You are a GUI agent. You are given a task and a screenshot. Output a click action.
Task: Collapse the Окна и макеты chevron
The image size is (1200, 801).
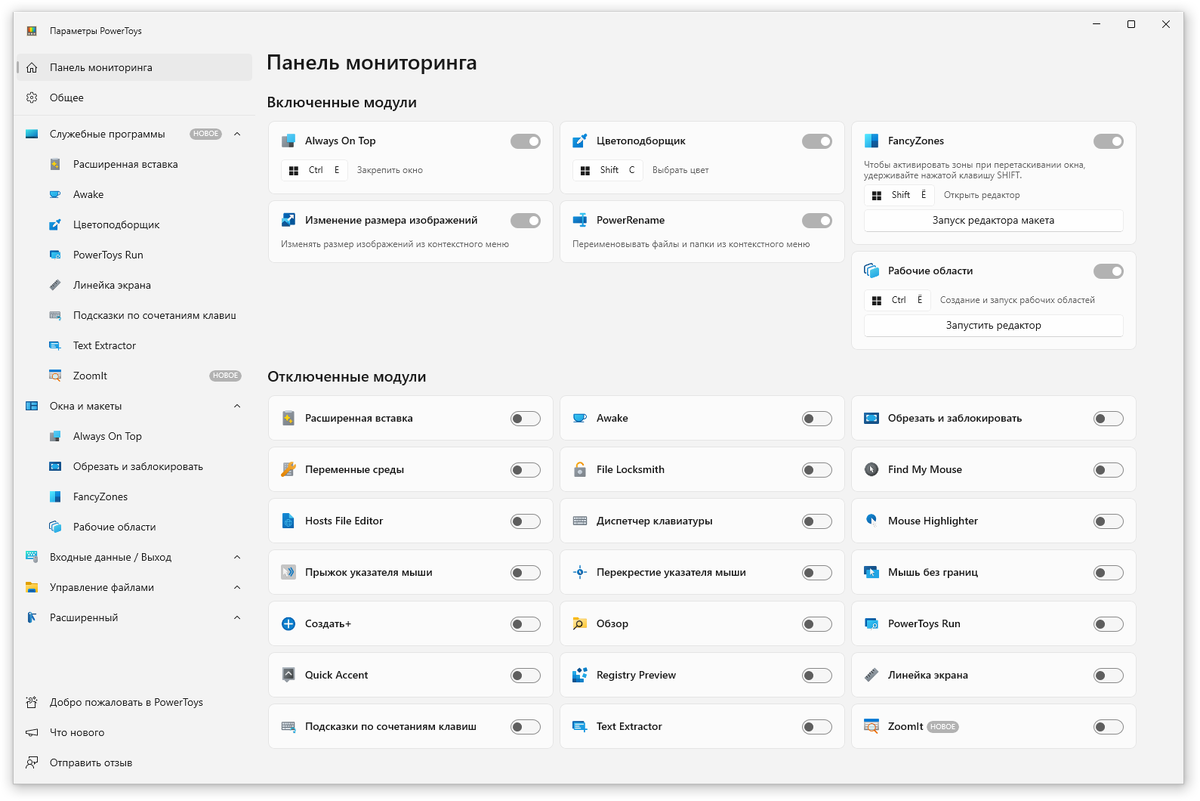[x=237, y=406]
